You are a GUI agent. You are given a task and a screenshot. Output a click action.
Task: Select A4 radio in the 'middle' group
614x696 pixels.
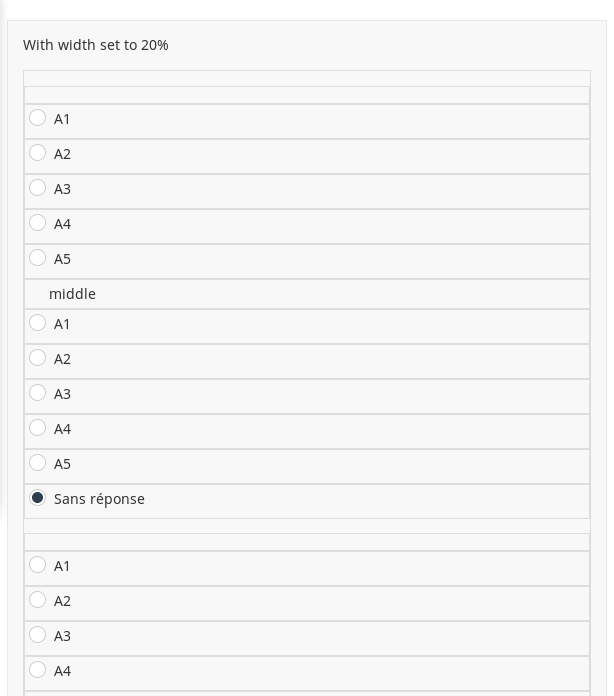point(38,428)
